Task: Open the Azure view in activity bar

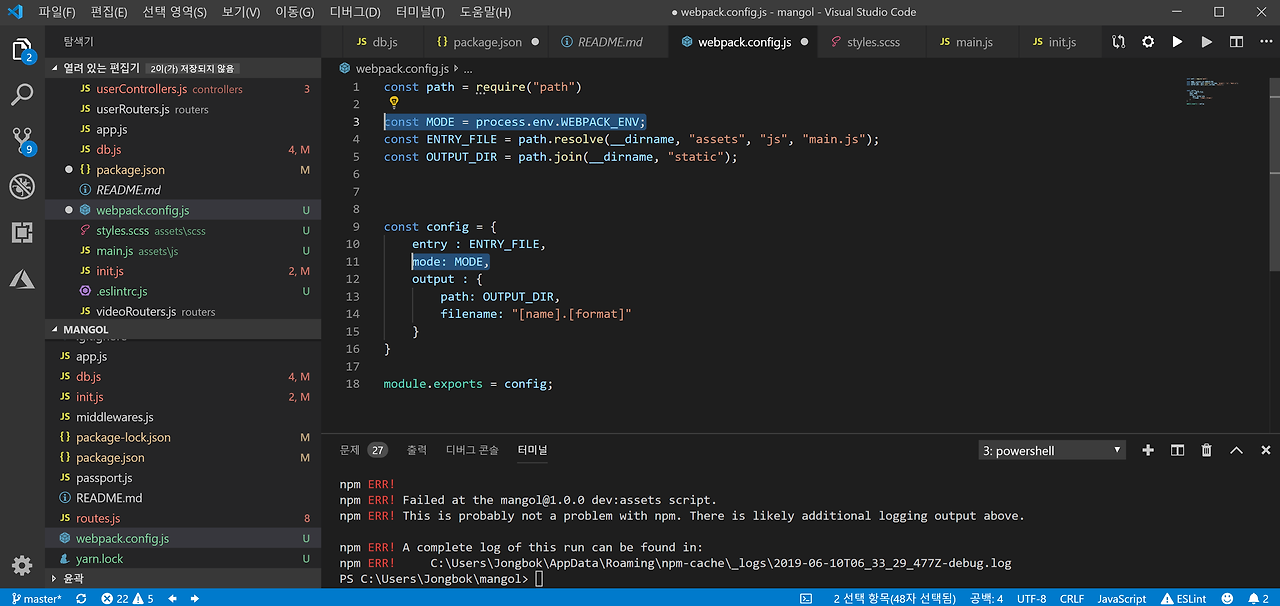Action: click(x=22, y=279)
